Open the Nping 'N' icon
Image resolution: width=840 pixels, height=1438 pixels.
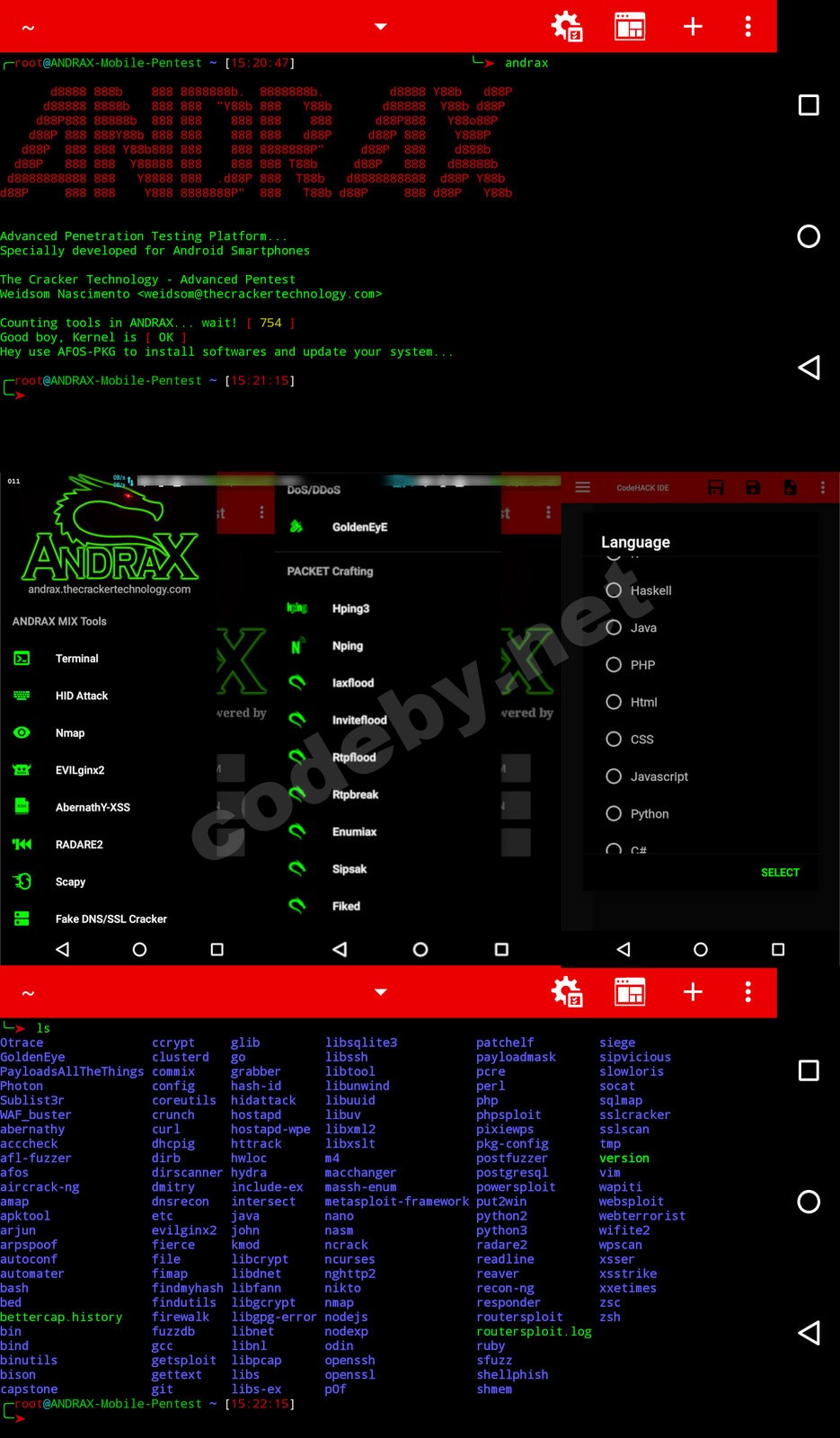[296, 646]
